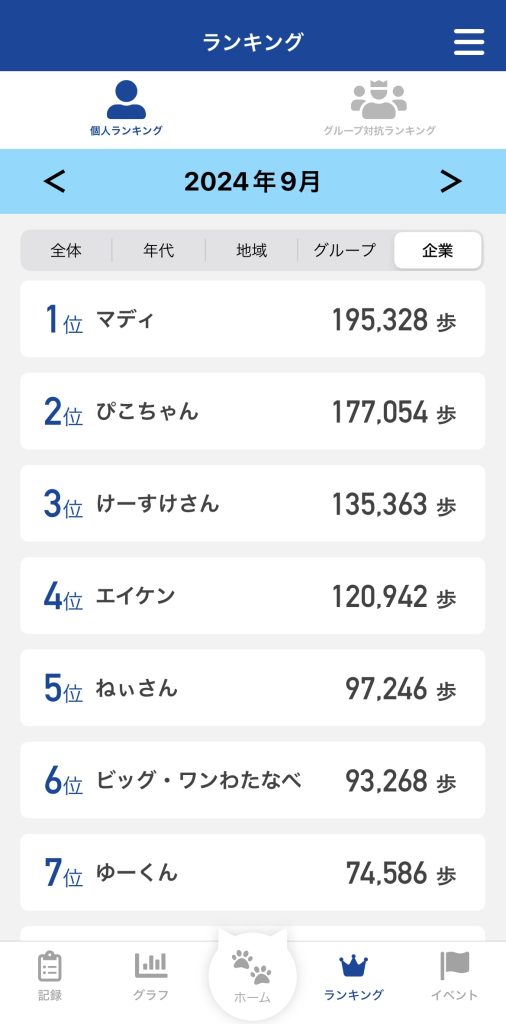Screen dimensions: 506x1024
Task: Open the hamburger menu icon
Action: coord(469,42)
